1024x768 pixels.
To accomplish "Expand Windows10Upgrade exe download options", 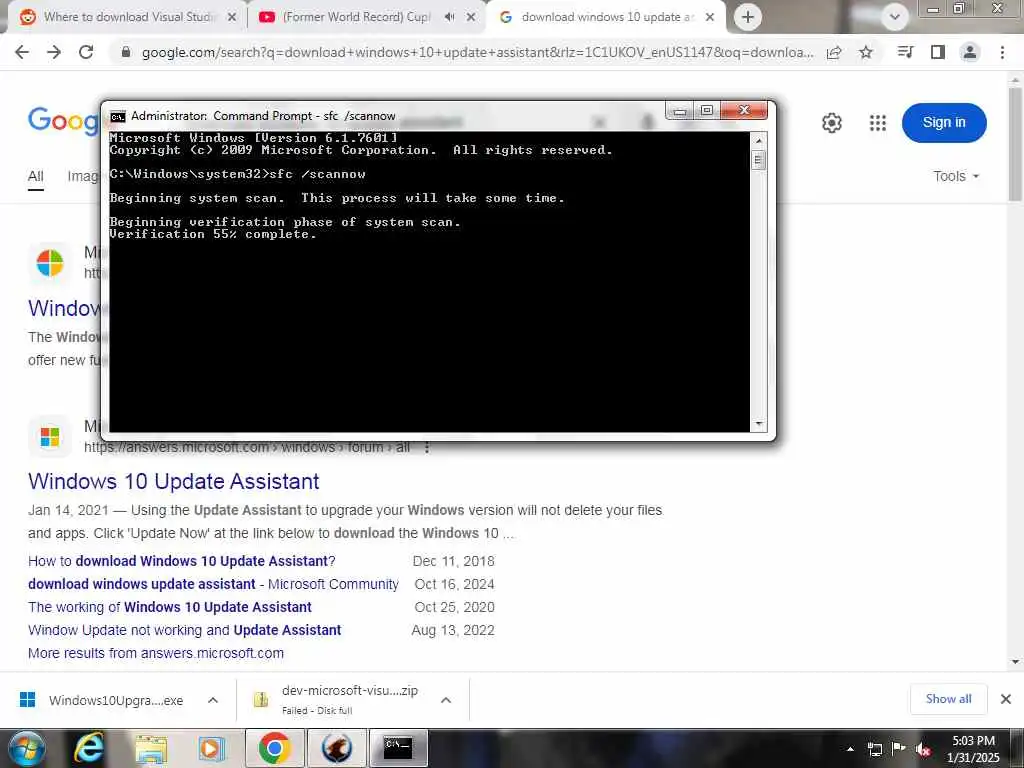I will pyautogui.click(x=213, y=700).
